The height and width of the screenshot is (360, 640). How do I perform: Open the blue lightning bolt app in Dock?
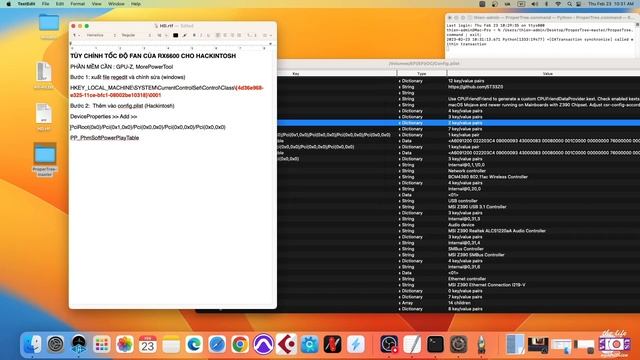click(x=356, y=344)
